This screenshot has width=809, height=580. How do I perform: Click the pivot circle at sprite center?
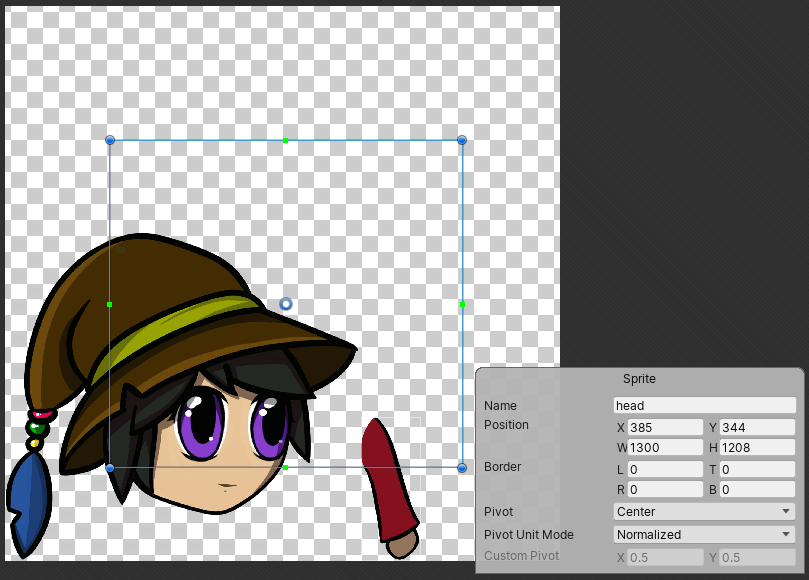286,304
